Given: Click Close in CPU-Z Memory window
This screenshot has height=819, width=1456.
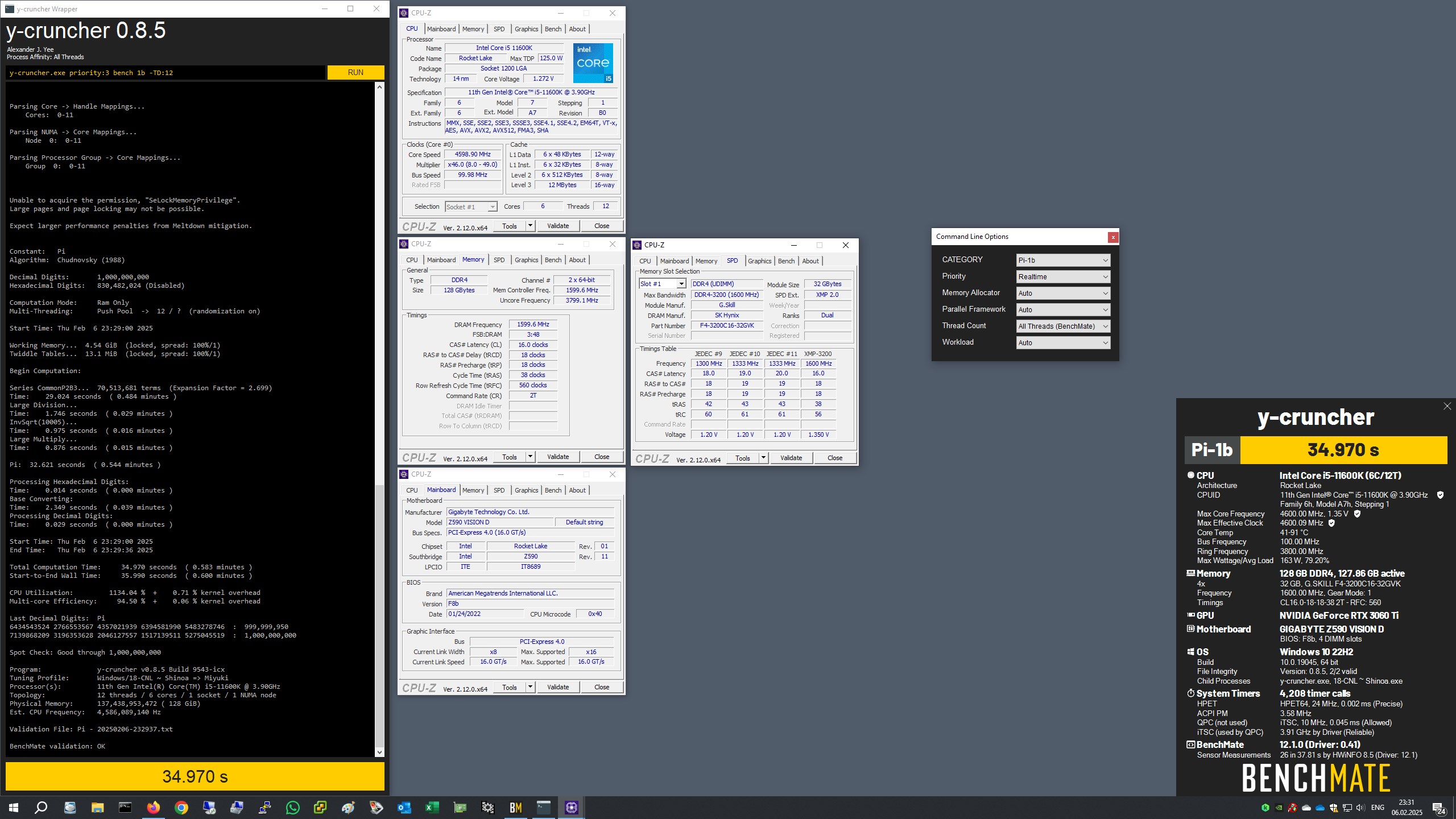Looking at the screenshot, I should coord(602,457).
